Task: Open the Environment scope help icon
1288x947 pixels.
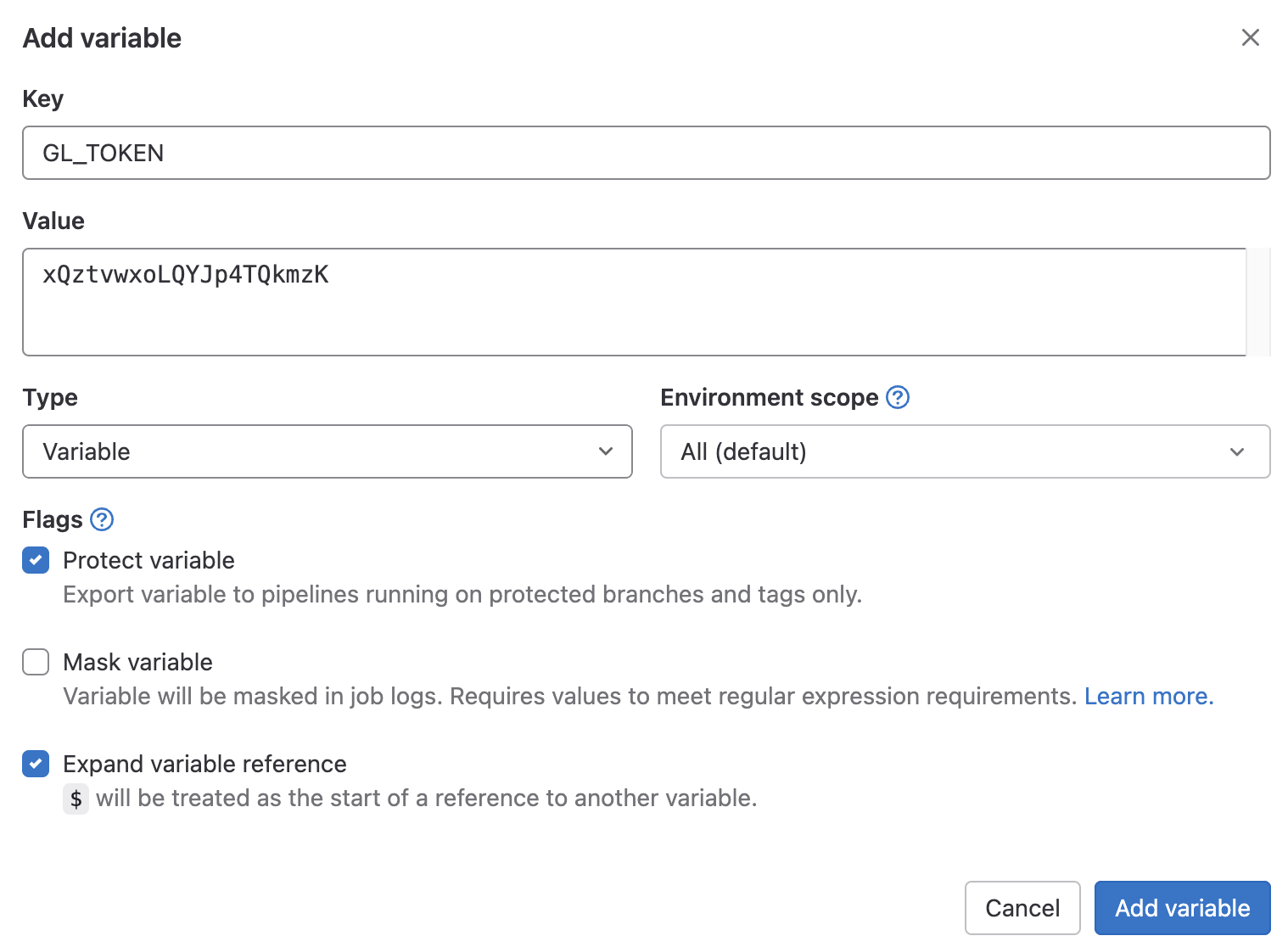Action: click(x=897, y=397)
